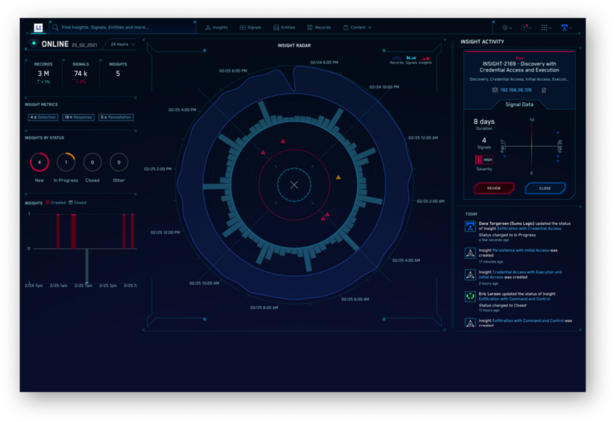Viewport: 614px width, 422px height.
Task: Click the search magnifier icon
Action: coord(55,27)
